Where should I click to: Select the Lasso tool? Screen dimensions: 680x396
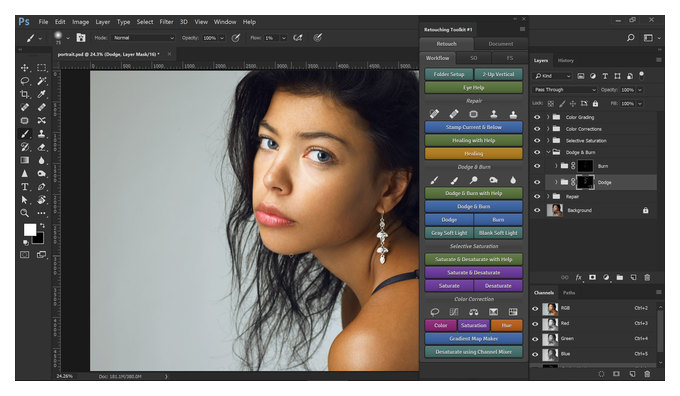[x=25, y=81]
